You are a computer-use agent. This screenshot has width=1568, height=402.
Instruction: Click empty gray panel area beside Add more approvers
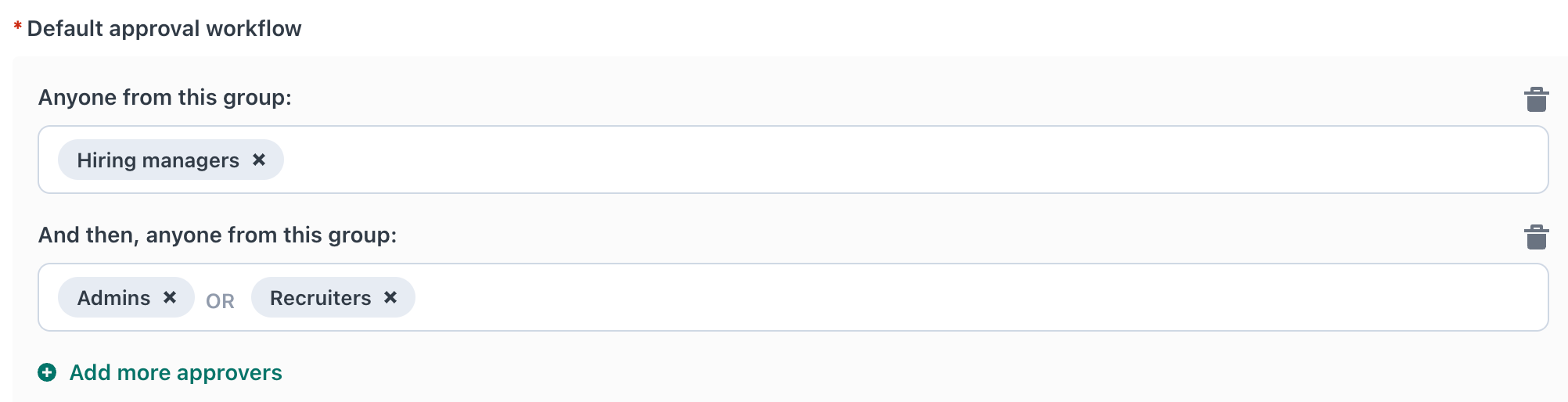point(782,372)
